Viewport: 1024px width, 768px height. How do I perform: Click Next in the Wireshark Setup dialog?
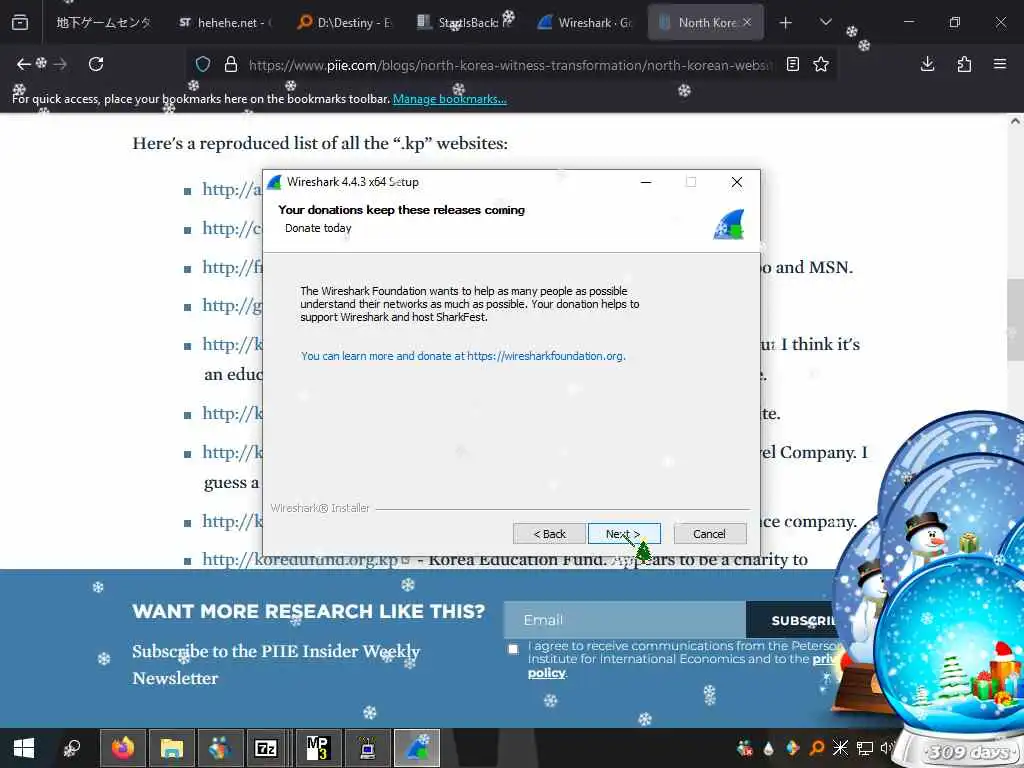[x=624, y=534]
